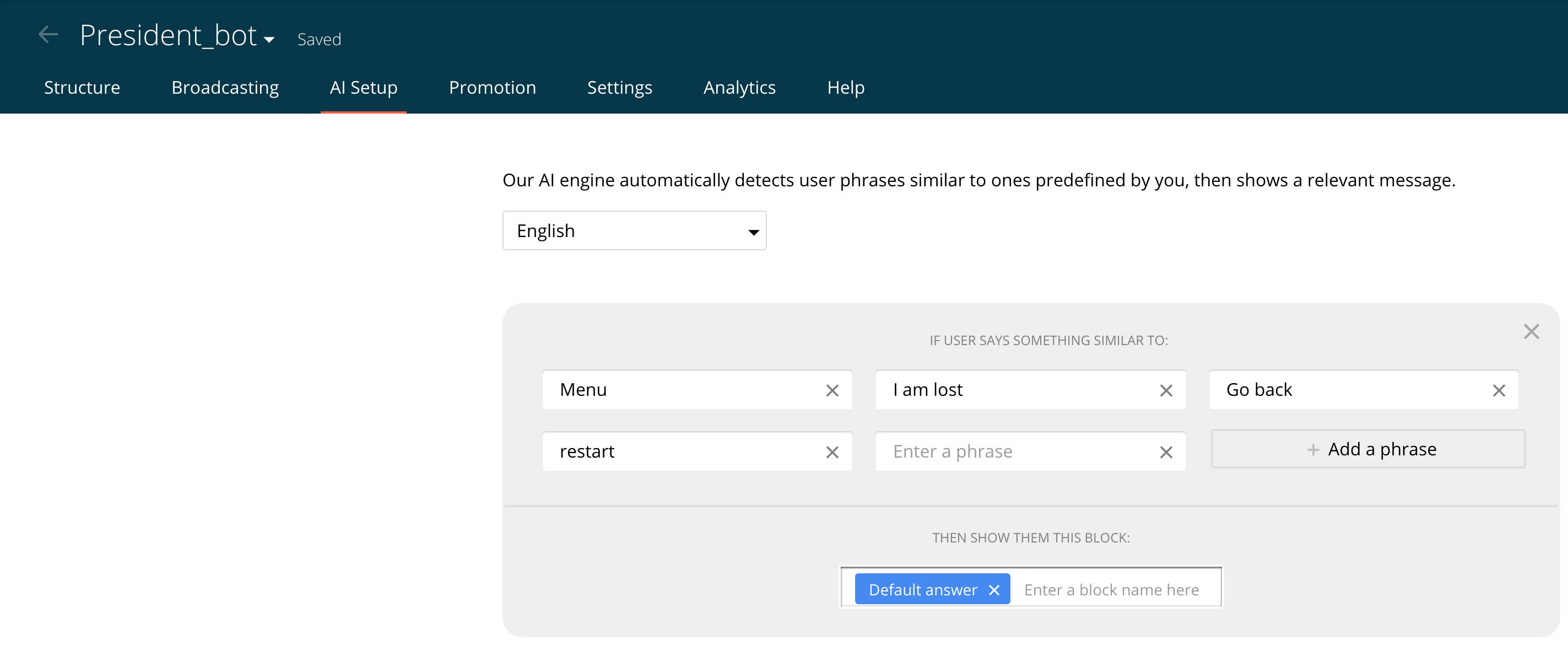Expand the English language selector
The image size is (1568, 645).
pos(634,231)
